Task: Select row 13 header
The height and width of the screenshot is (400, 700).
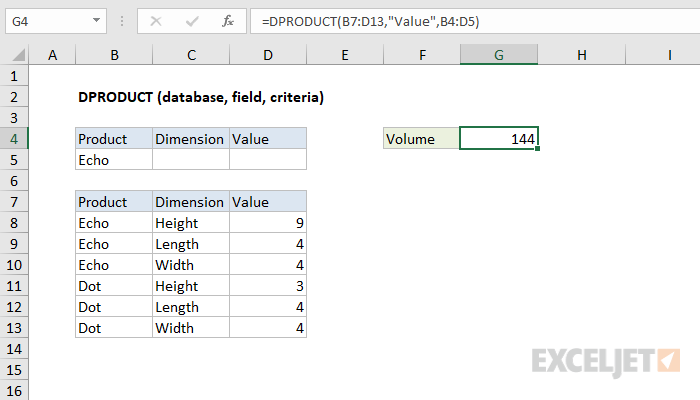Action: pos(14,328)
